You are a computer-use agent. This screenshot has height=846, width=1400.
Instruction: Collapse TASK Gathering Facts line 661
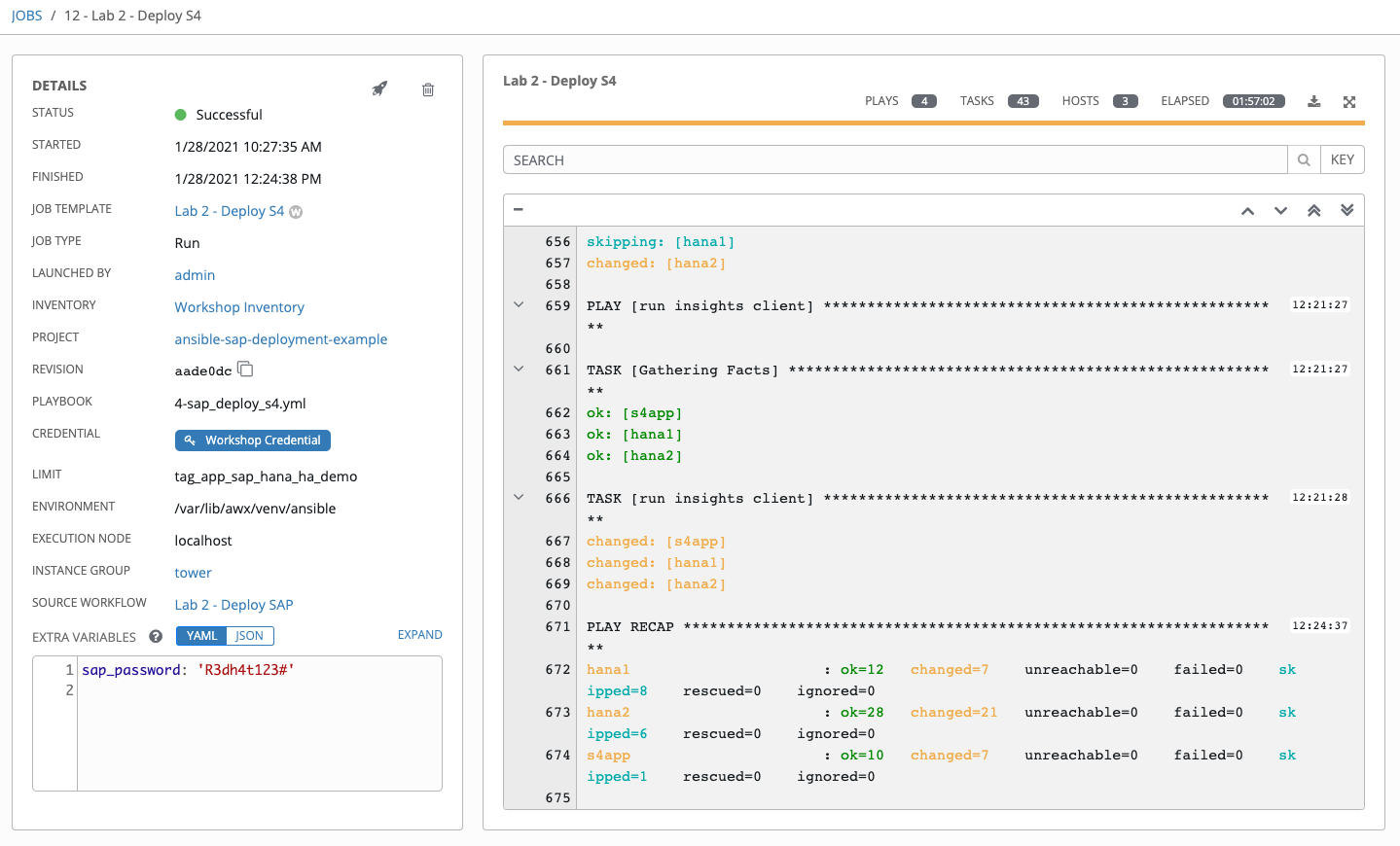519,370
